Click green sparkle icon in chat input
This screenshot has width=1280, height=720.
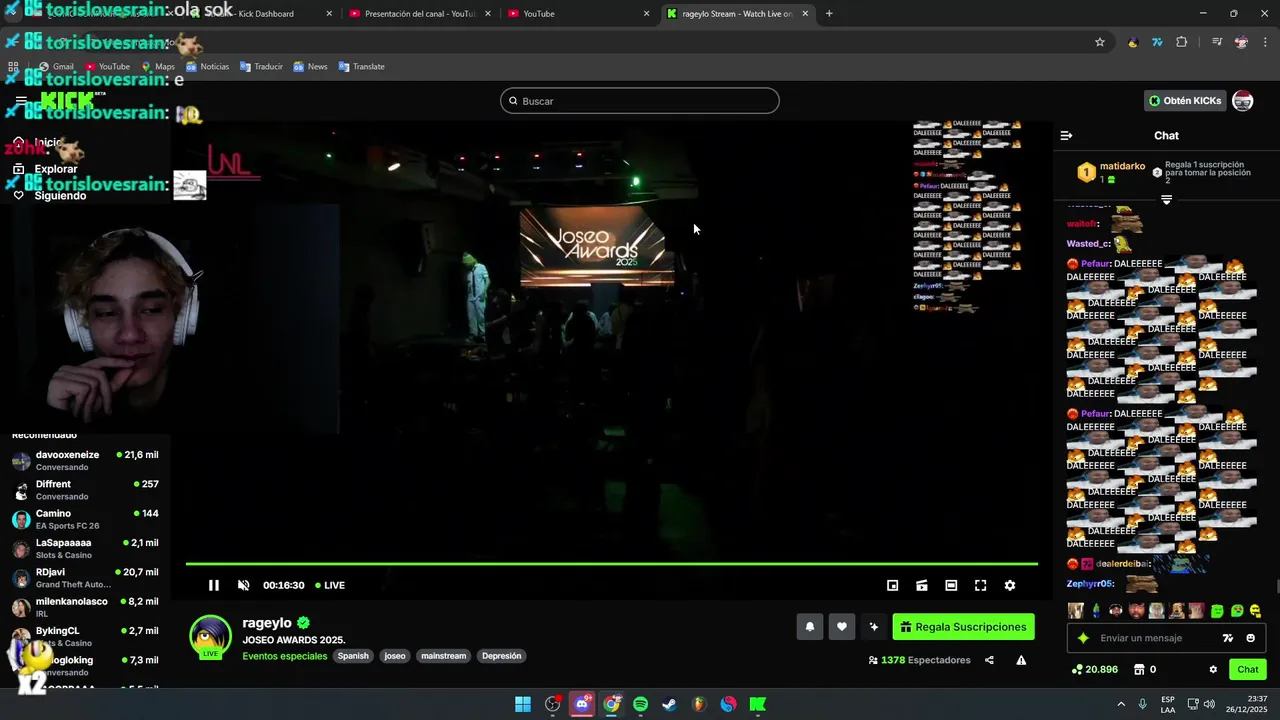click(x=1083, y=638)
